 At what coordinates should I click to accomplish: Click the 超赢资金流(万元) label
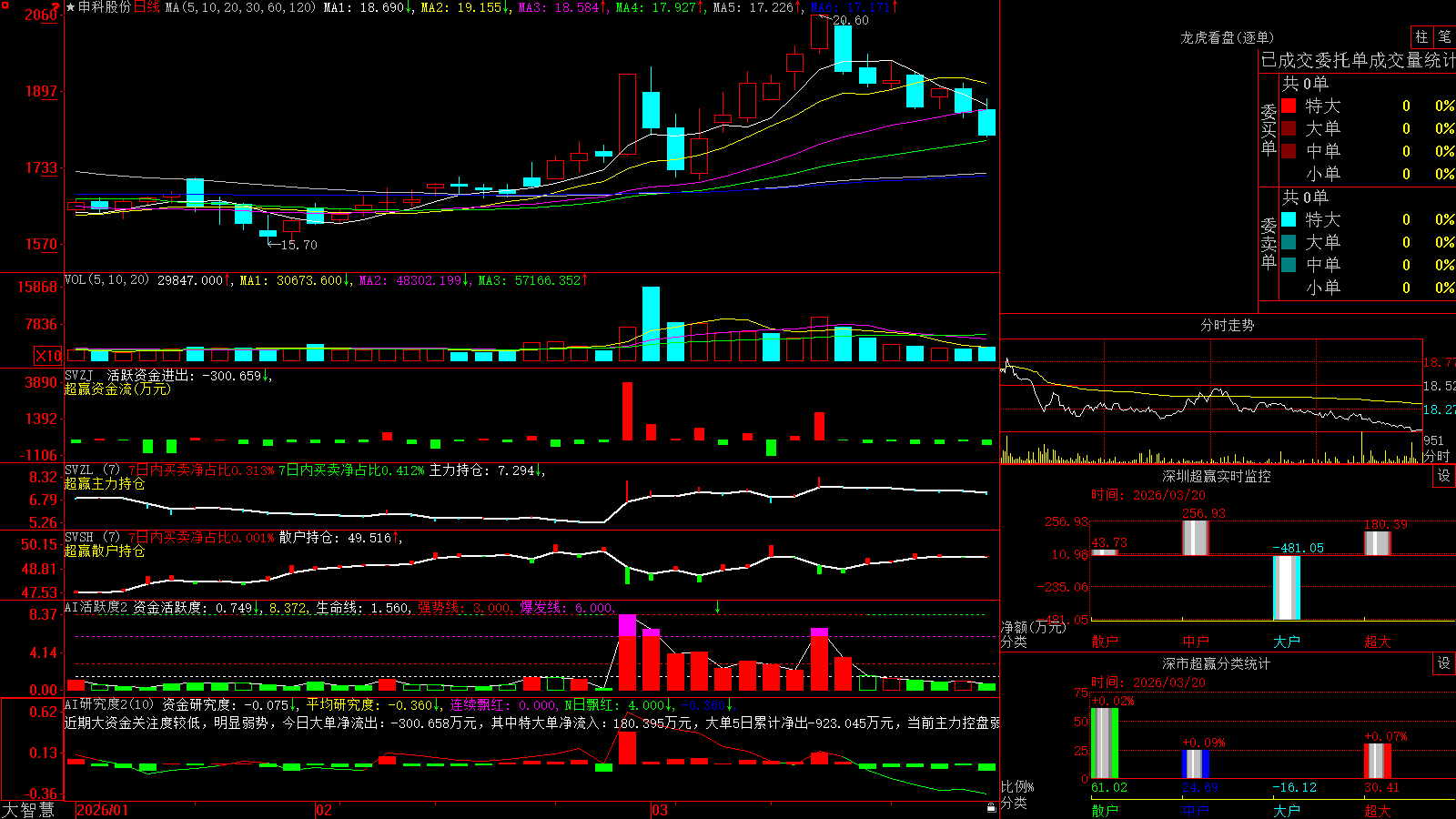click(x=117, y=389)
